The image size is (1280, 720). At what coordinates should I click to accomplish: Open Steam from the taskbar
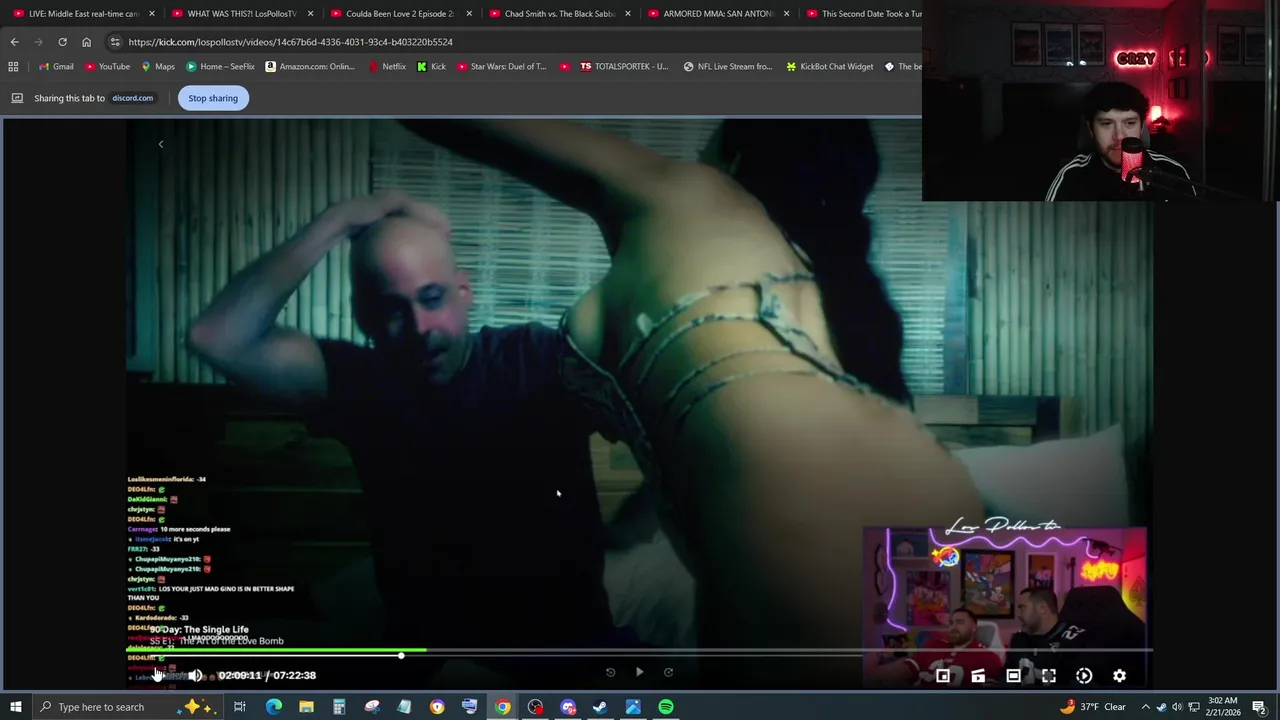[600, 707]
